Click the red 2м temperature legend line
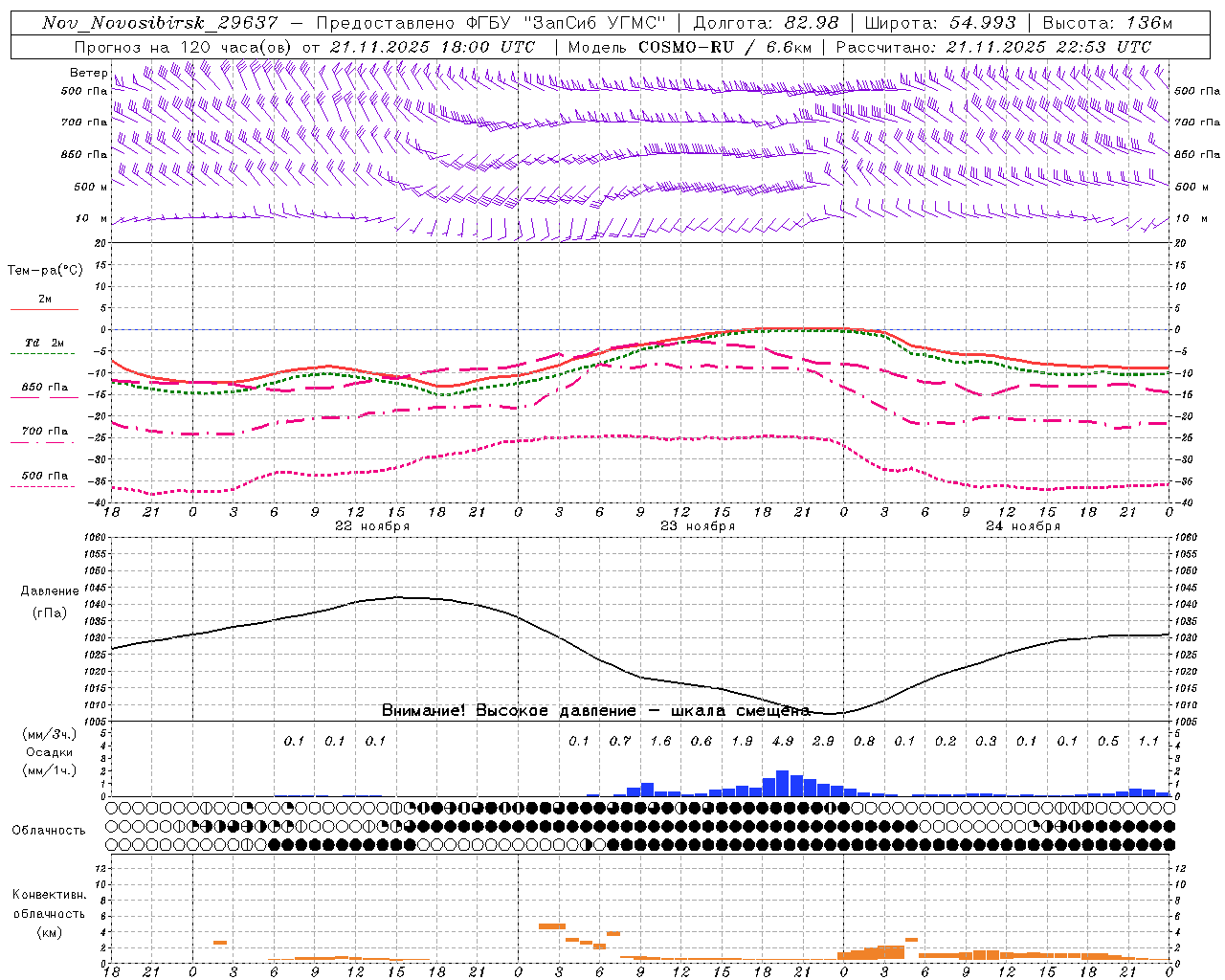Image resolution: width=1225 pixels, height=980 pixels. pyautogui.click(x=43, y=309)
